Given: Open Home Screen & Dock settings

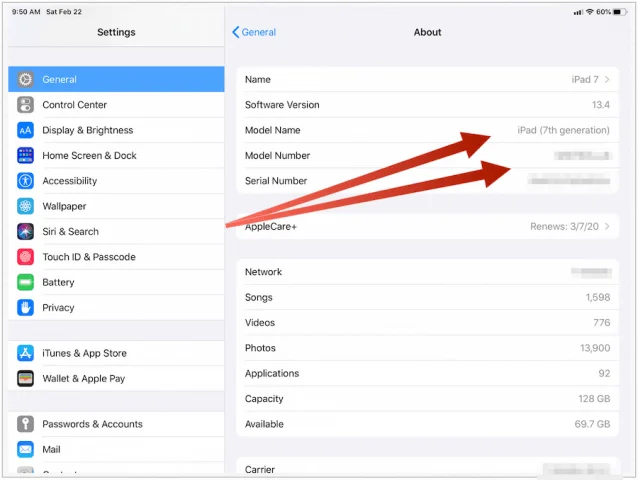Looking at the screenshot, I should pyautogui.click(x=116, y=155).
